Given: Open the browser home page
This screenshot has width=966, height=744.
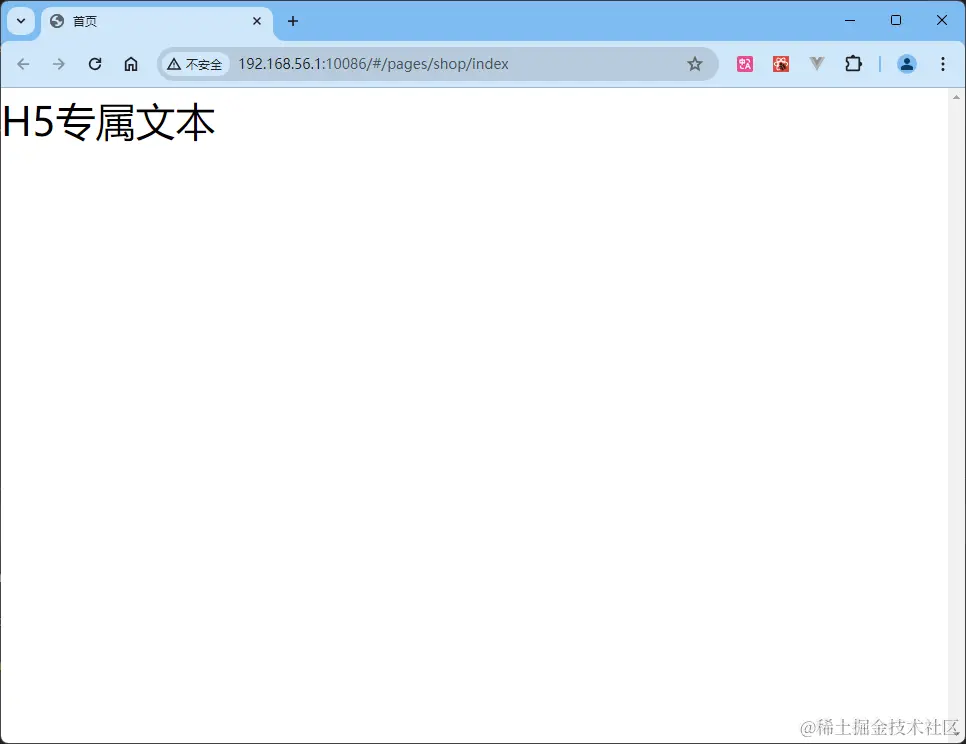Looking at the screenshot, I should 131,63.
